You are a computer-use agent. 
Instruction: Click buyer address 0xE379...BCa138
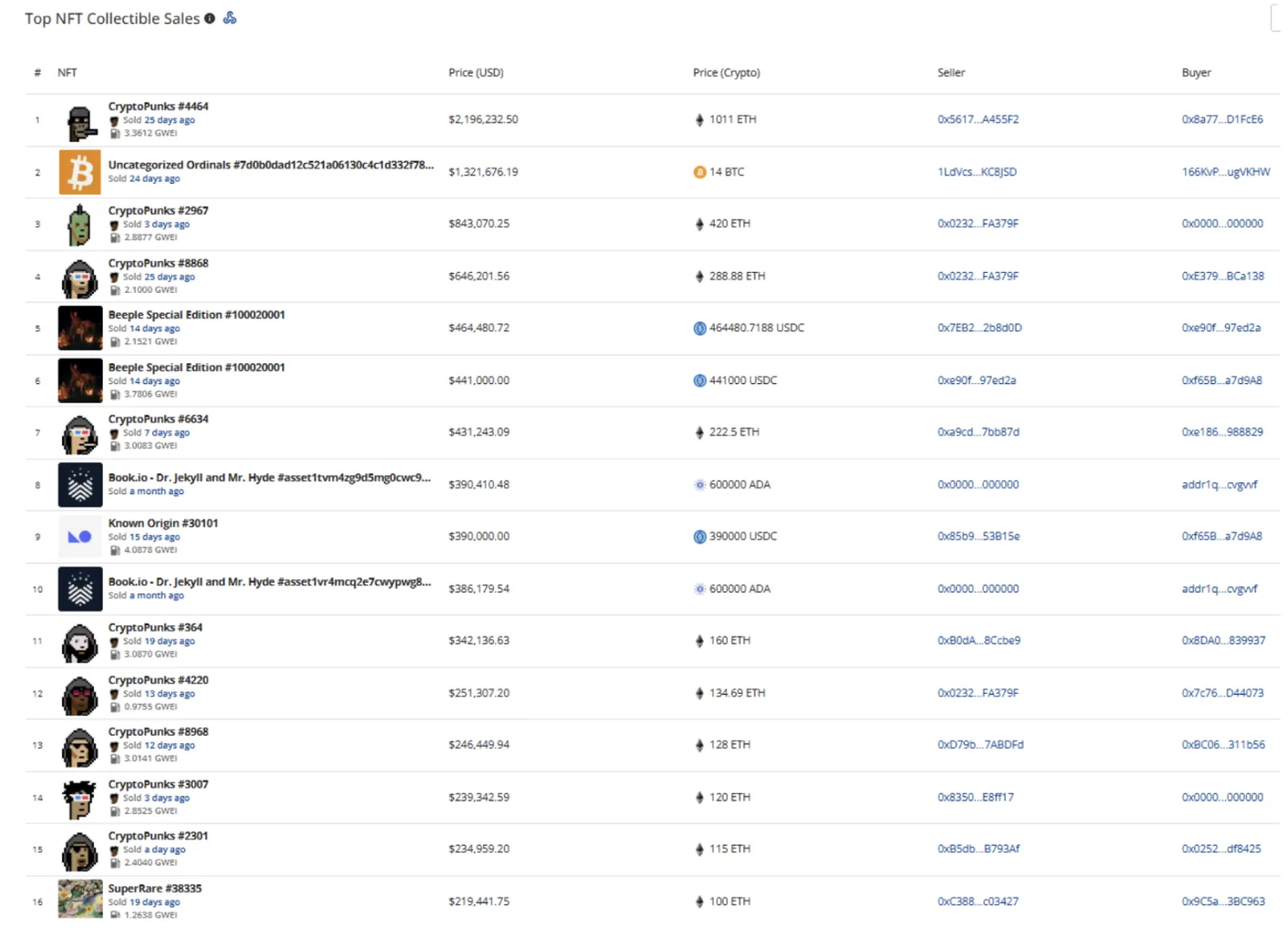tap(1222, 276)
